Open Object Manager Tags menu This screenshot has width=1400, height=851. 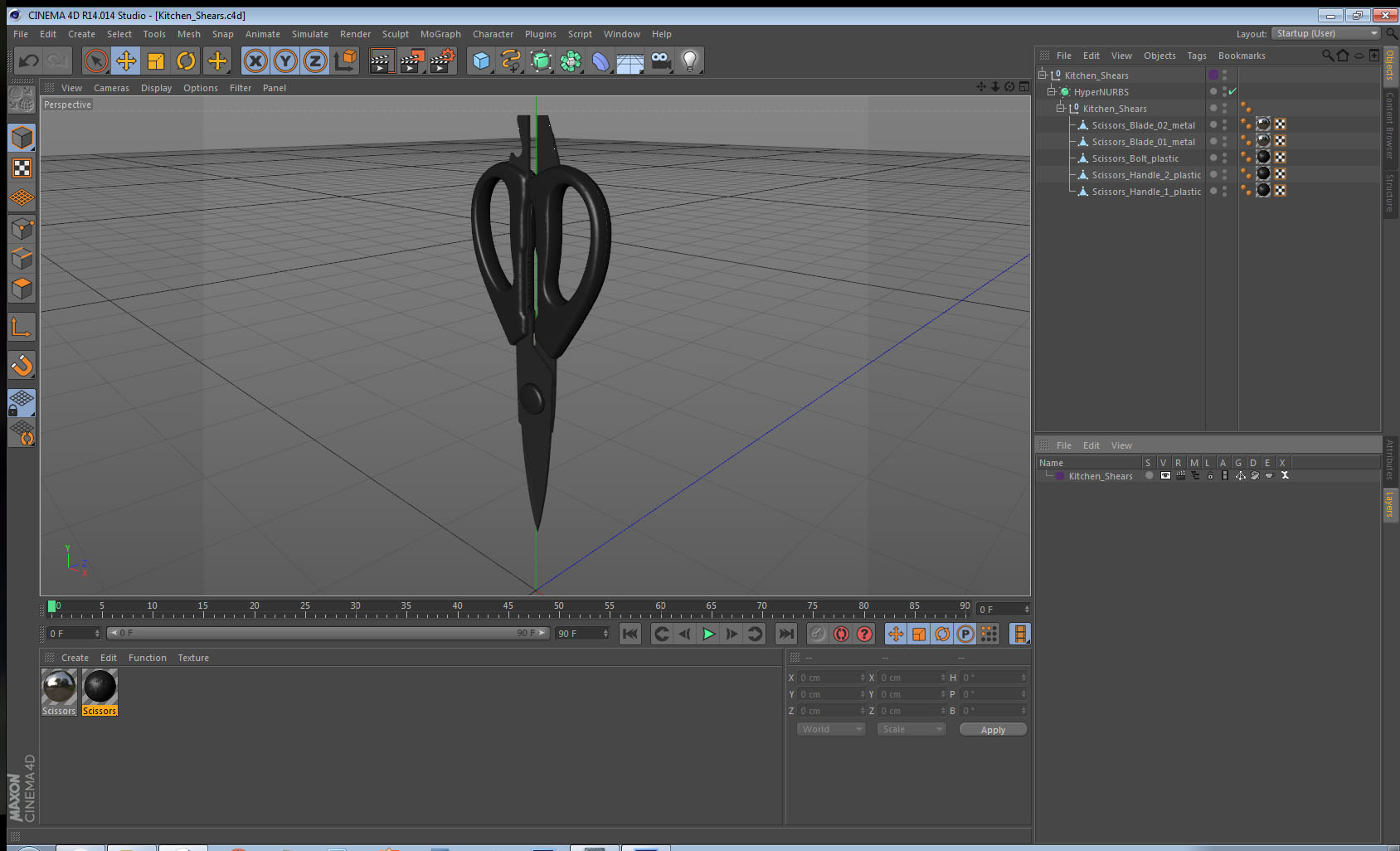click(x=1197, y=56)
